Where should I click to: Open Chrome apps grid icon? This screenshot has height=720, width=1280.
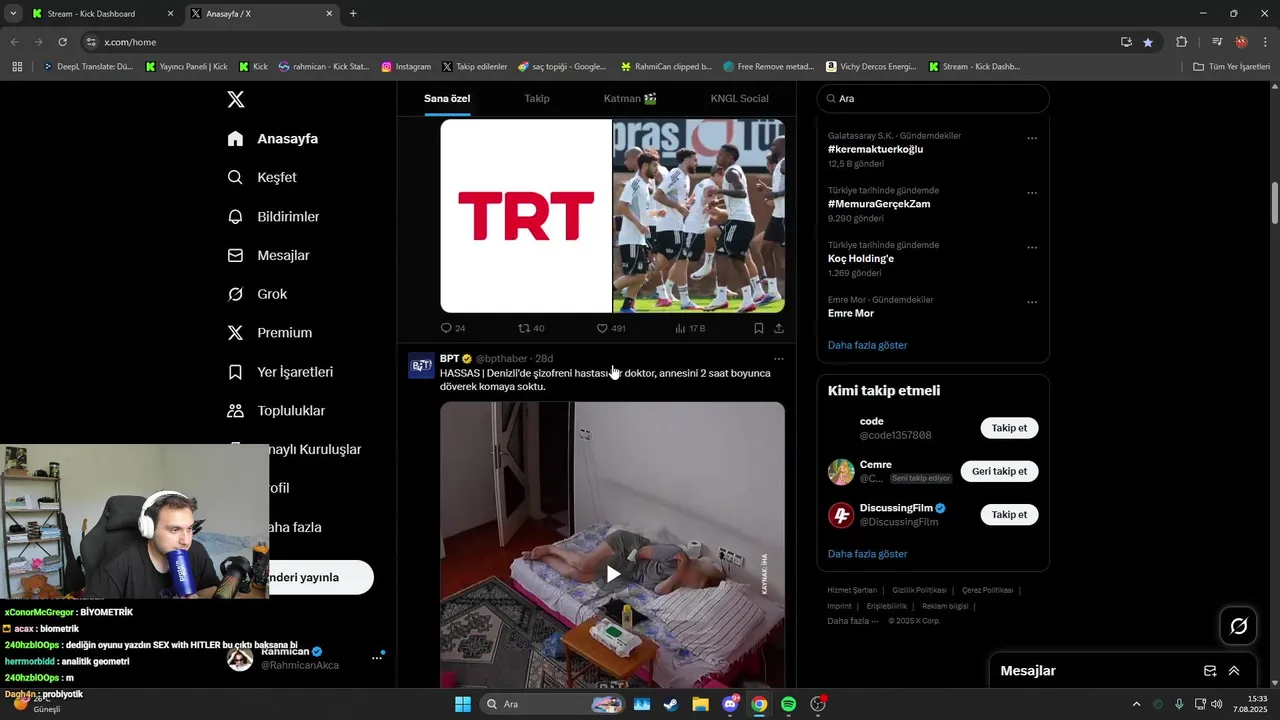pyautogui.click(x=17, y=67)
